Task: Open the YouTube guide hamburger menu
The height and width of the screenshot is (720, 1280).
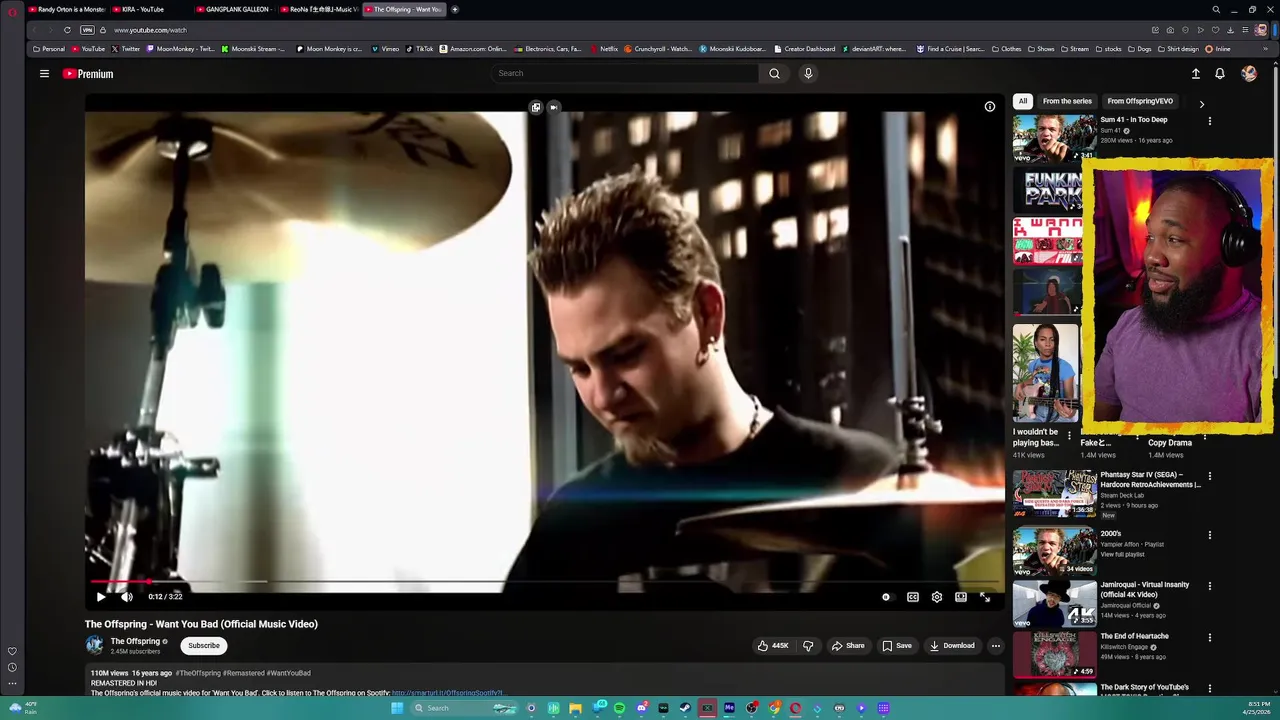Action: point(44,73)
